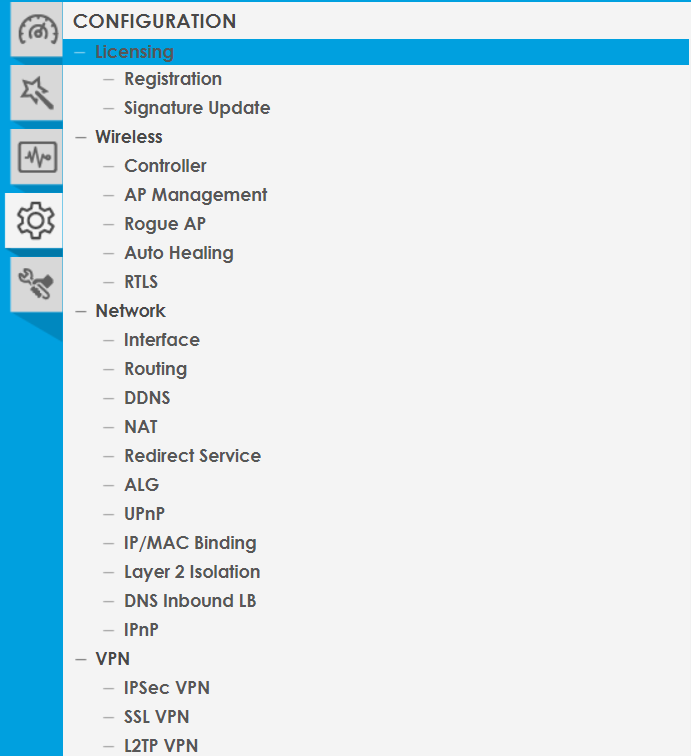Collapse the Wireless section dash
The height and width of the screenshot is (756, 691).
click(x=81, y=137)
